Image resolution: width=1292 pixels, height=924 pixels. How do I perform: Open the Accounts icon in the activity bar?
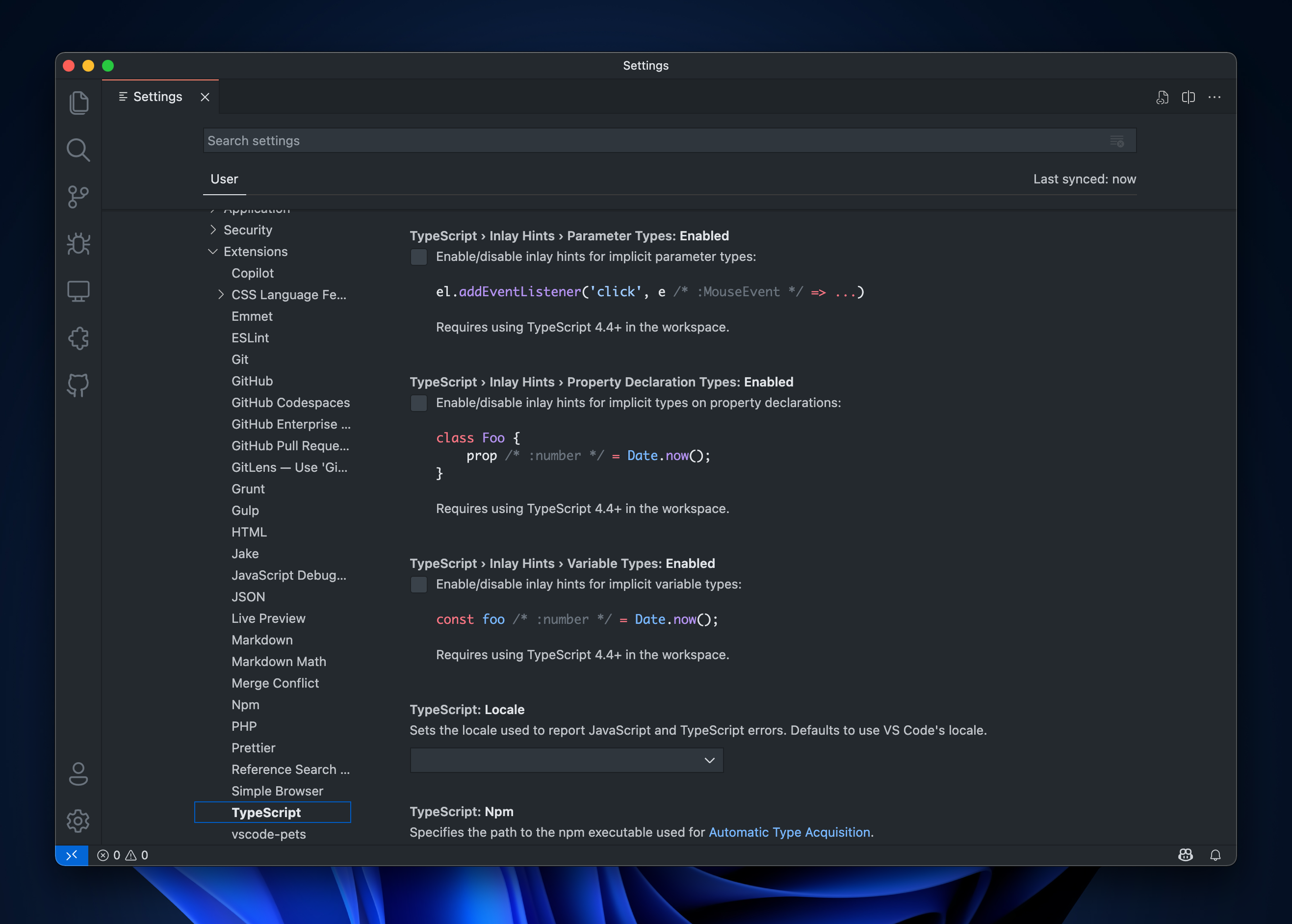[x=78, y=774]
